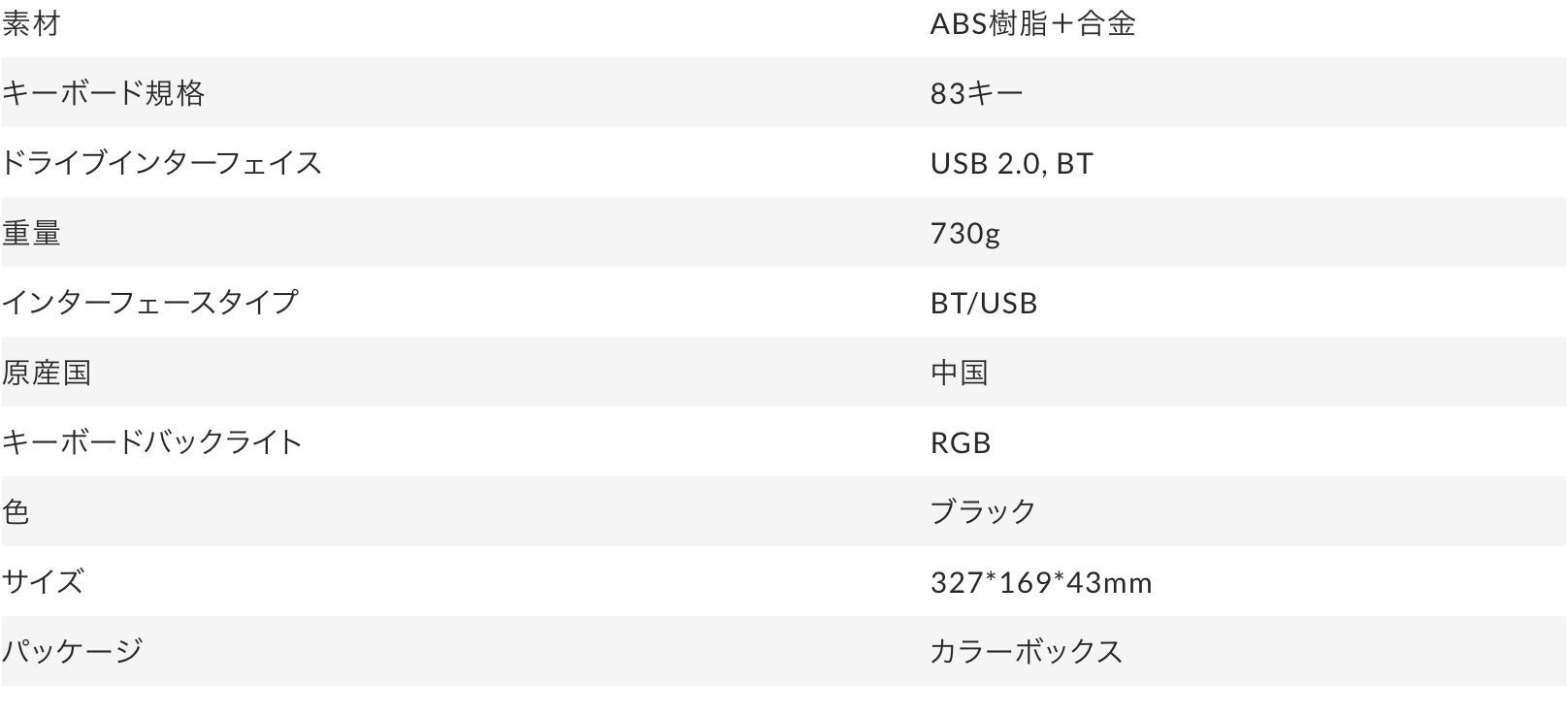Click the RGB backlight value
1568x716 pixels.
coord(960,442)
